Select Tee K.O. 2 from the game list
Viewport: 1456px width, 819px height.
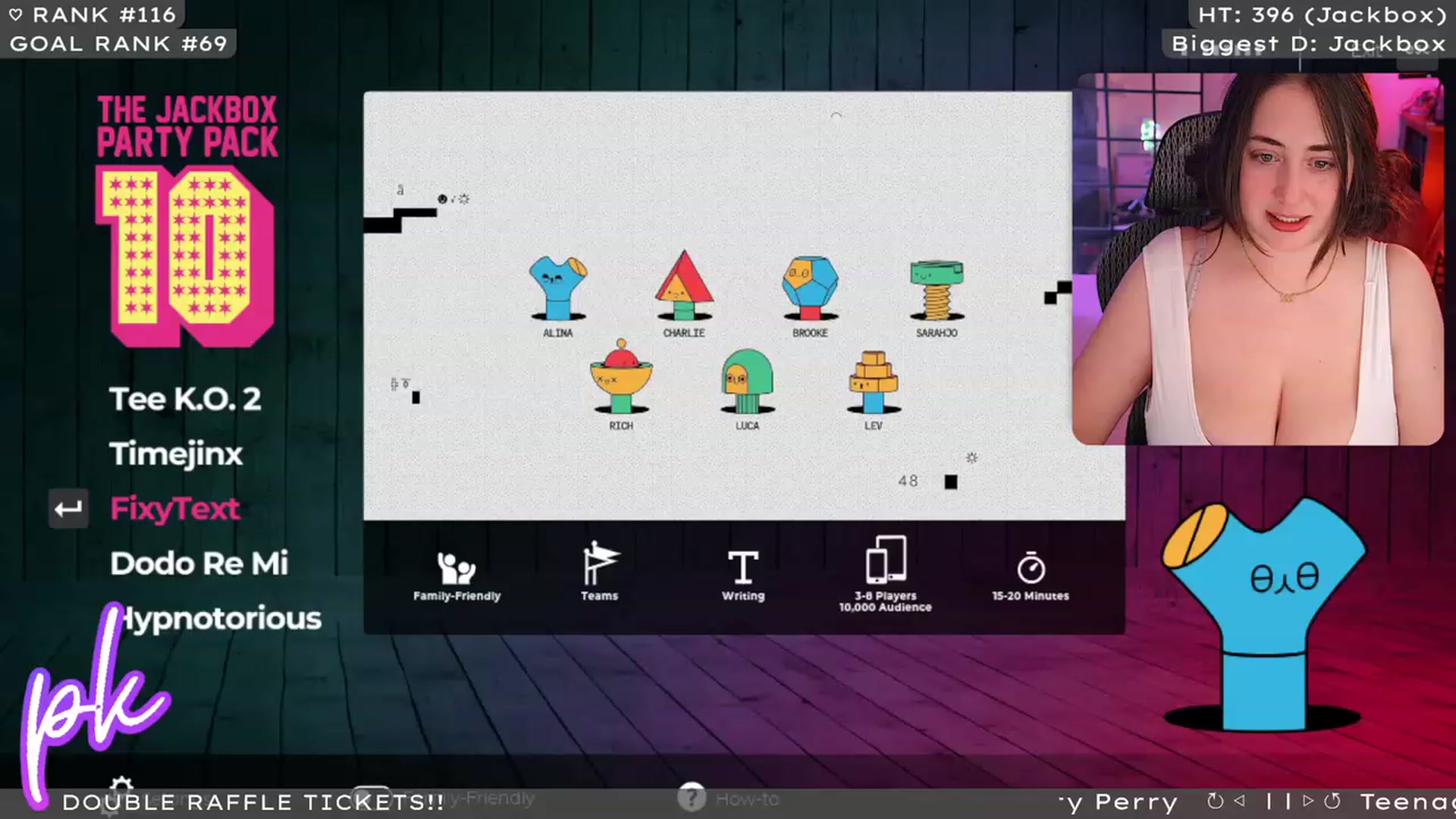click(185, 399)
